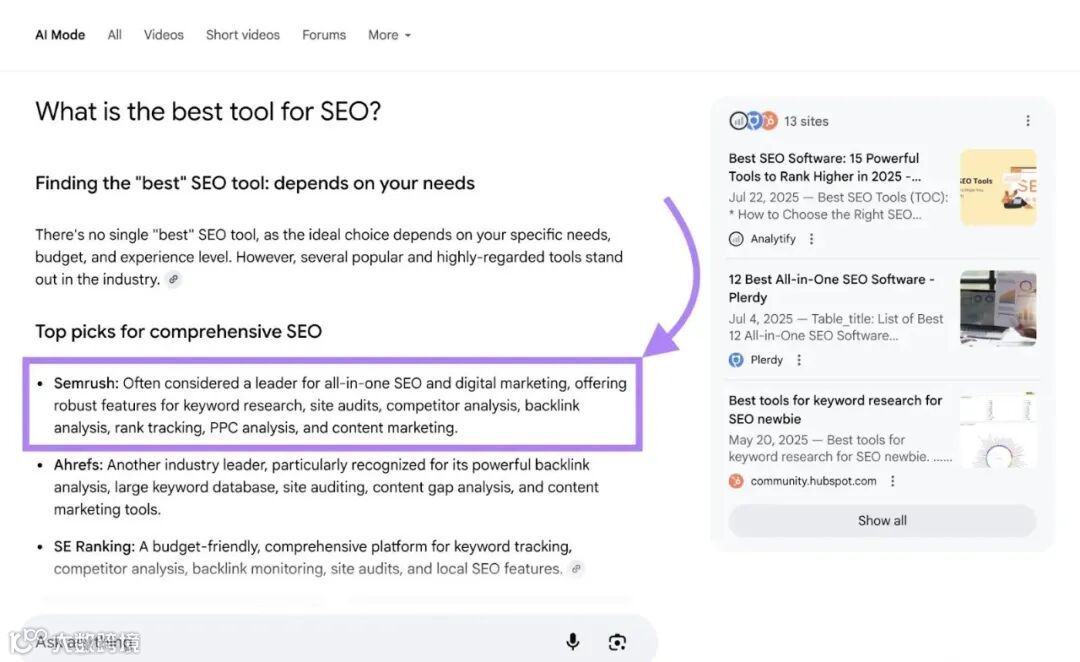The image size is (1080, 662).
Task: Click the 'Semrush:' bullet heading
Action: [86, 383]
